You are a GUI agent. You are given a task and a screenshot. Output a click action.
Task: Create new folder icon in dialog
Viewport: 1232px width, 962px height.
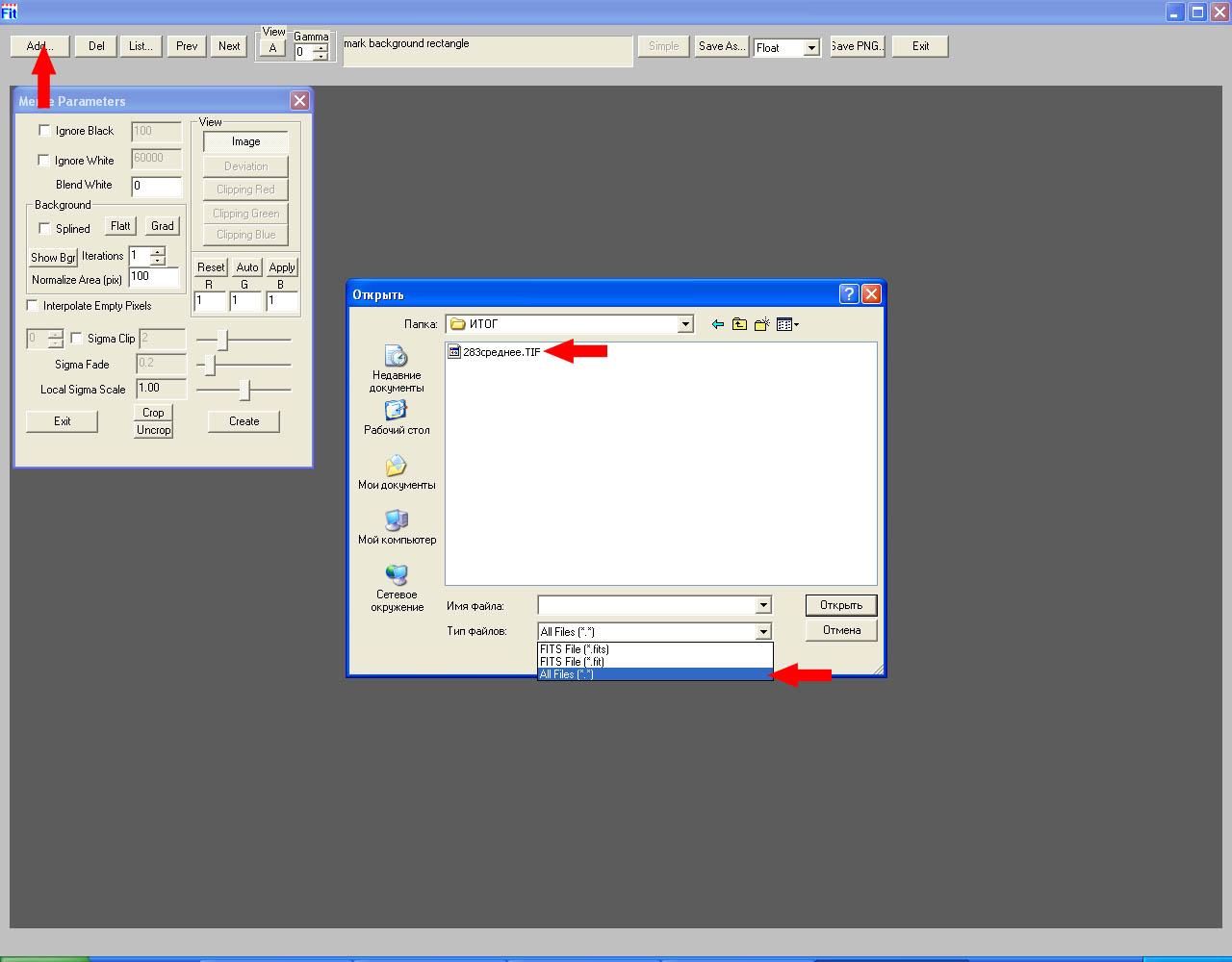pyautogui.click(x=761, y=325)
